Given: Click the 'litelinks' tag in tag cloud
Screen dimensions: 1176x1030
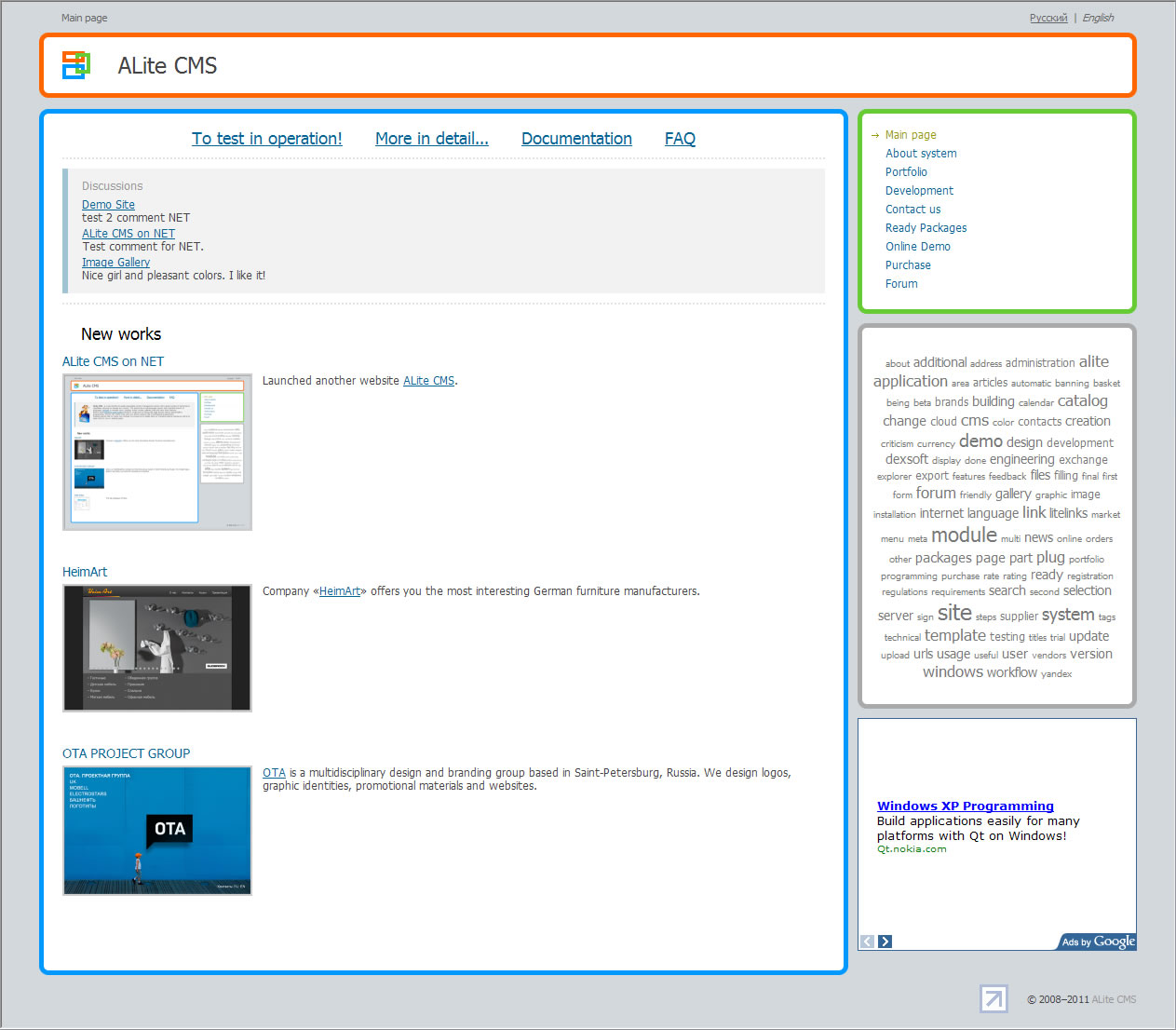Looking at the screenshot, I should [1068, 513].
